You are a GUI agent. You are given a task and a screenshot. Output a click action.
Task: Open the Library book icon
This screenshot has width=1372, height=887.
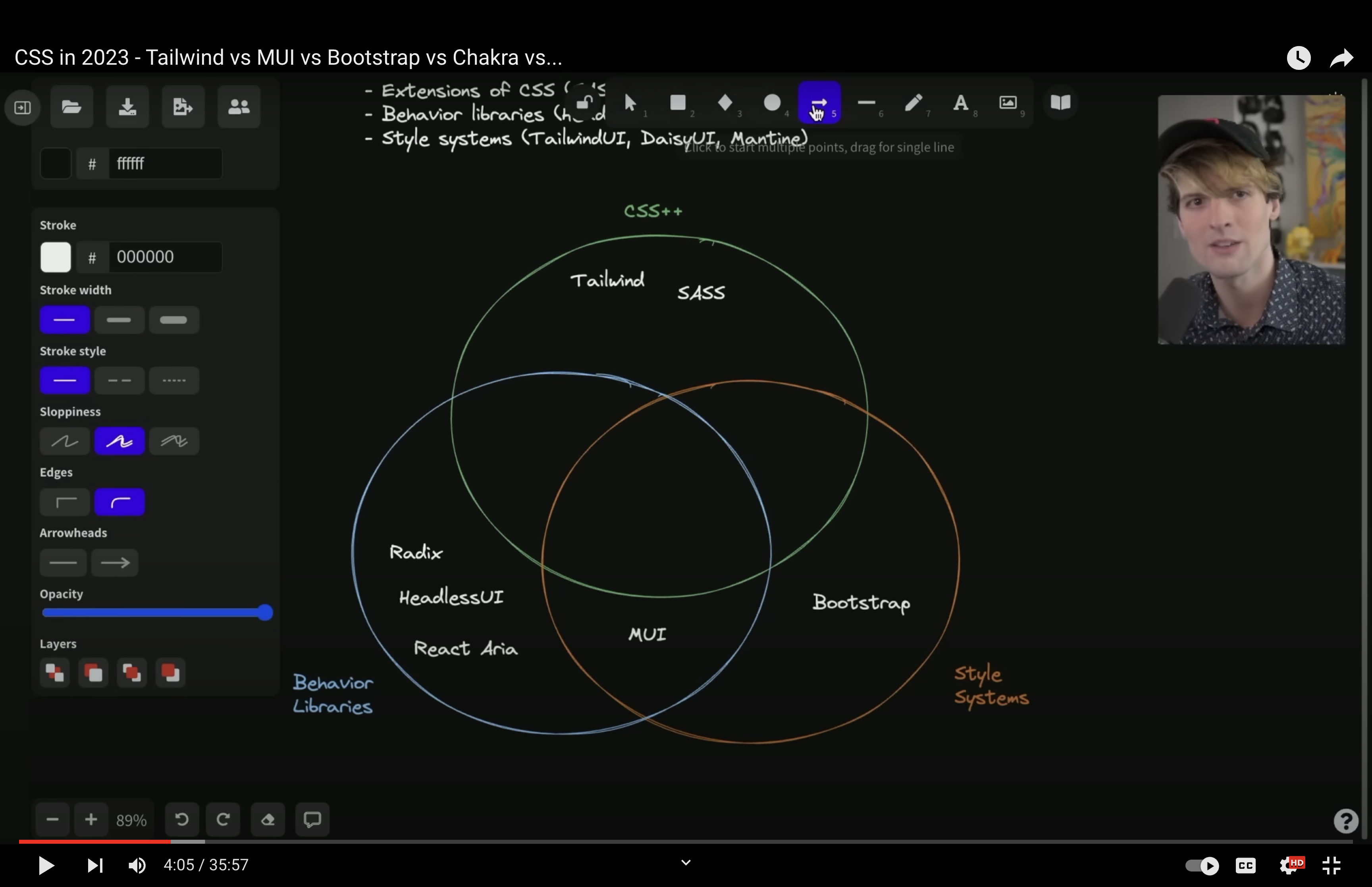1060,103
